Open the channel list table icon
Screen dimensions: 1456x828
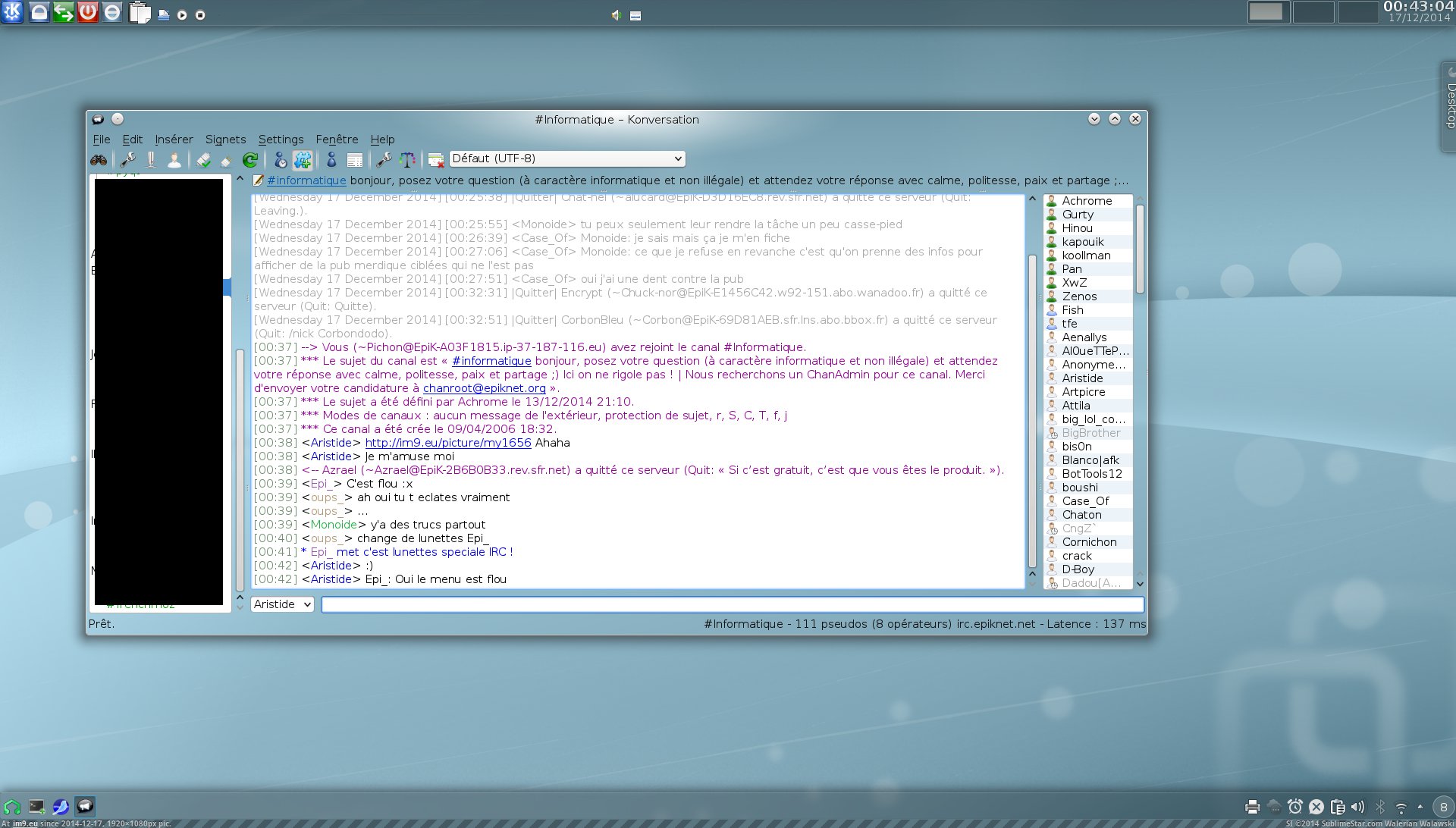[354, 160]
